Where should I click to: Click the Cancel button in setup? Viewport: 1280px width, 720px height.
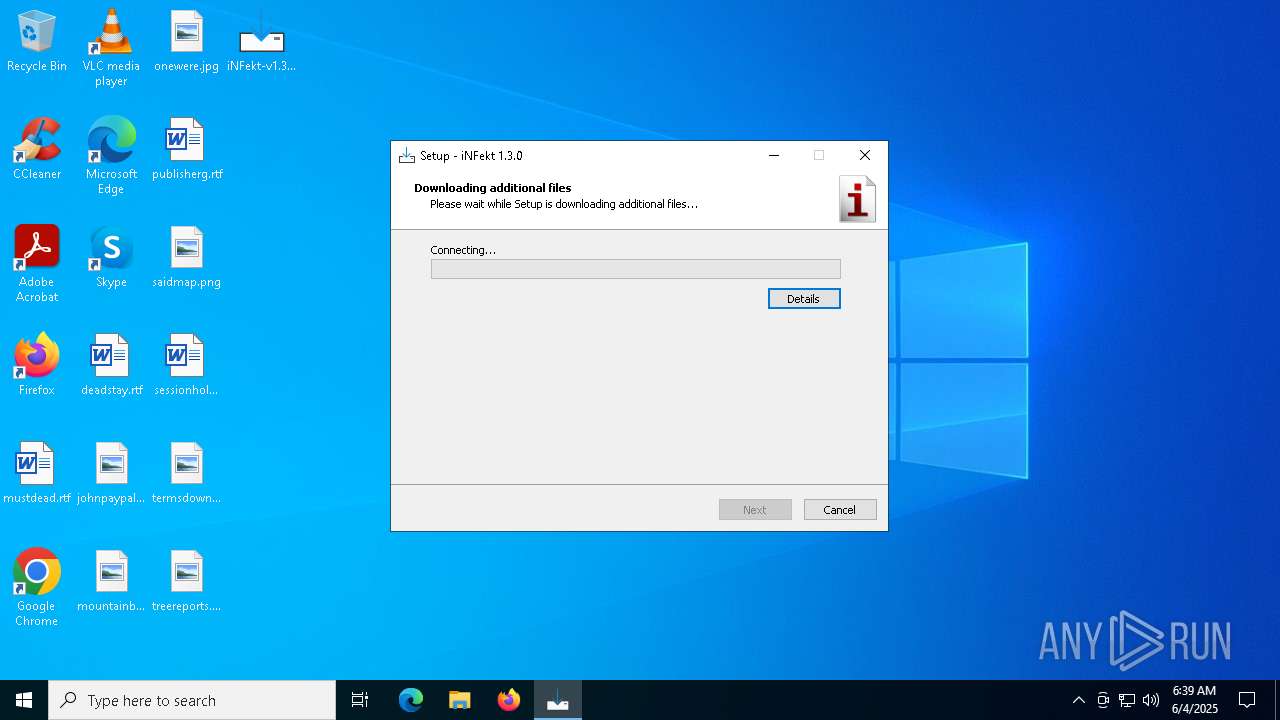click(840, 510)
